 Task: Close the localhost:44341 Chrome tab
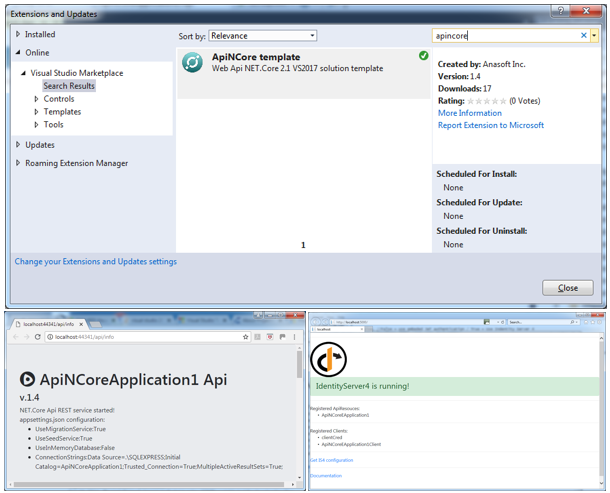81,324
